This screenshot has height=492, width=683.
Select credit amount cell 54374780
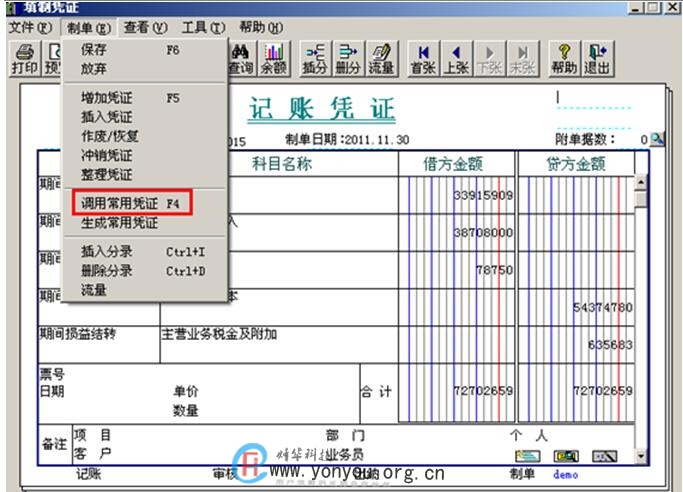point(576,307)
